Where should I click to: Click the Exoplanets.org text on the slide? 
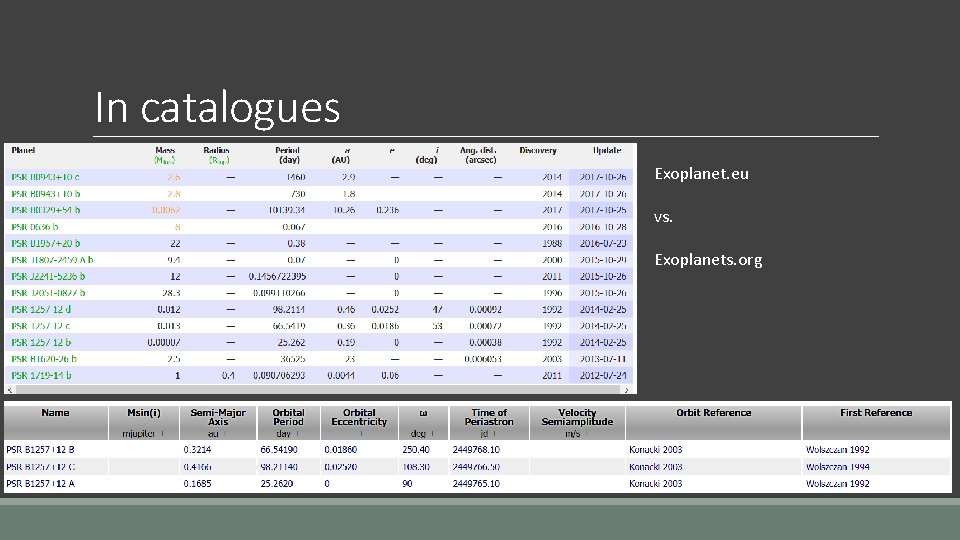(708, 260)
